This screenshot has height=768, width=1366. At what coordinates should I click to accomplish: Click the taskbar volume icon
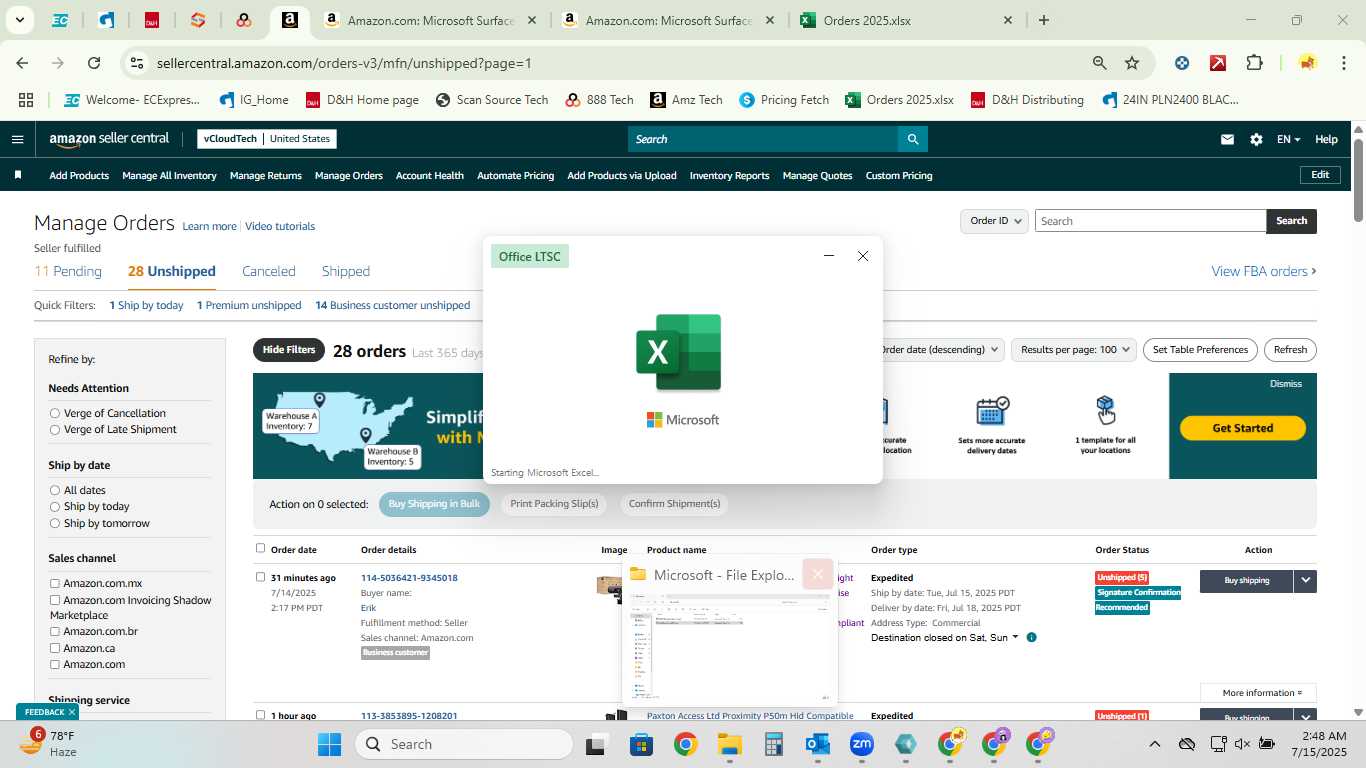click(x=1242, y=744)
